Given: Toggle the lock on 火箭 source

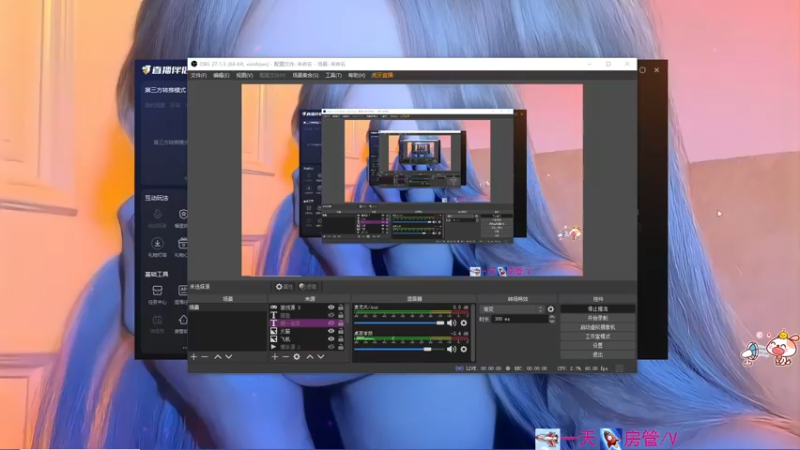Looking at the screenshot, I should click(x=341, y=331).
